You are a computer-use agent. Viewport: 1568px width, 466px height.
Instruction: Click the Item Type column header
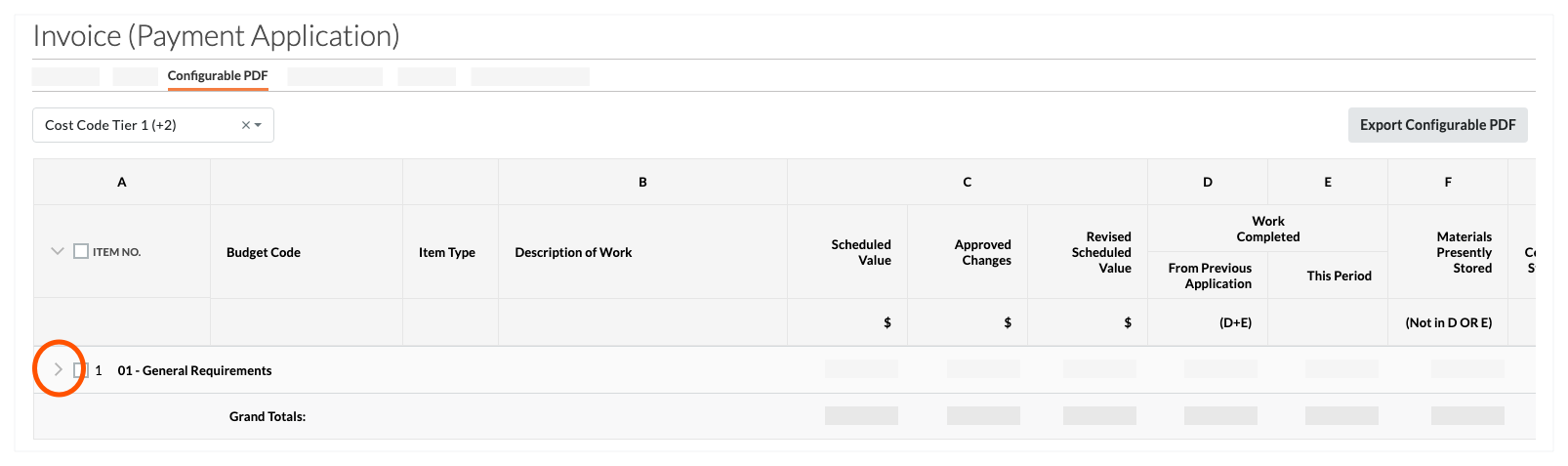pyautogui.click(x=447, y=252)
